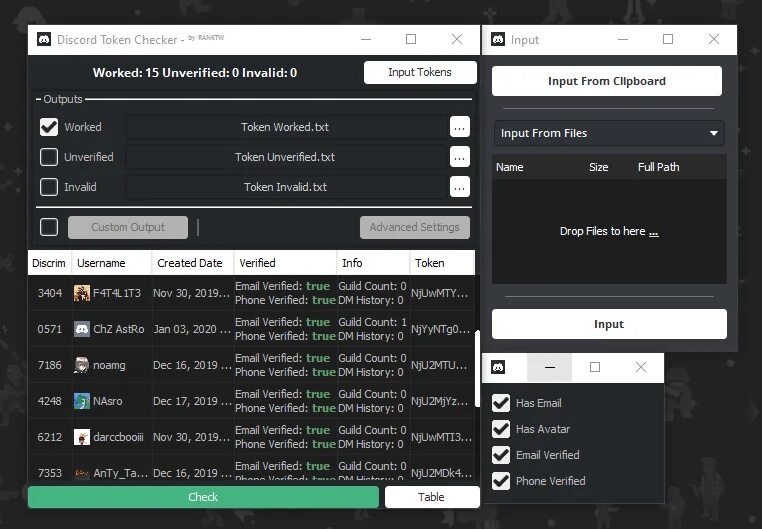Click Full Path column header in Input window
Image resolution: width=762 pixels, height=529 pixels.
coord(658,167)
